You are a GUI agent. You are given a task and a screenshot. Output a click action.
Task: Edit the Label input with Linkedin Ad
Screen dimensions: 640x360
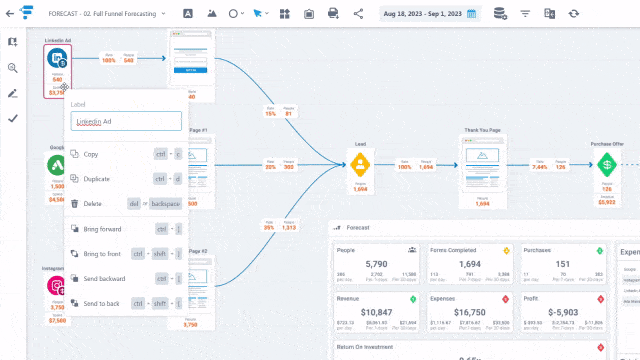click(126, 121)
